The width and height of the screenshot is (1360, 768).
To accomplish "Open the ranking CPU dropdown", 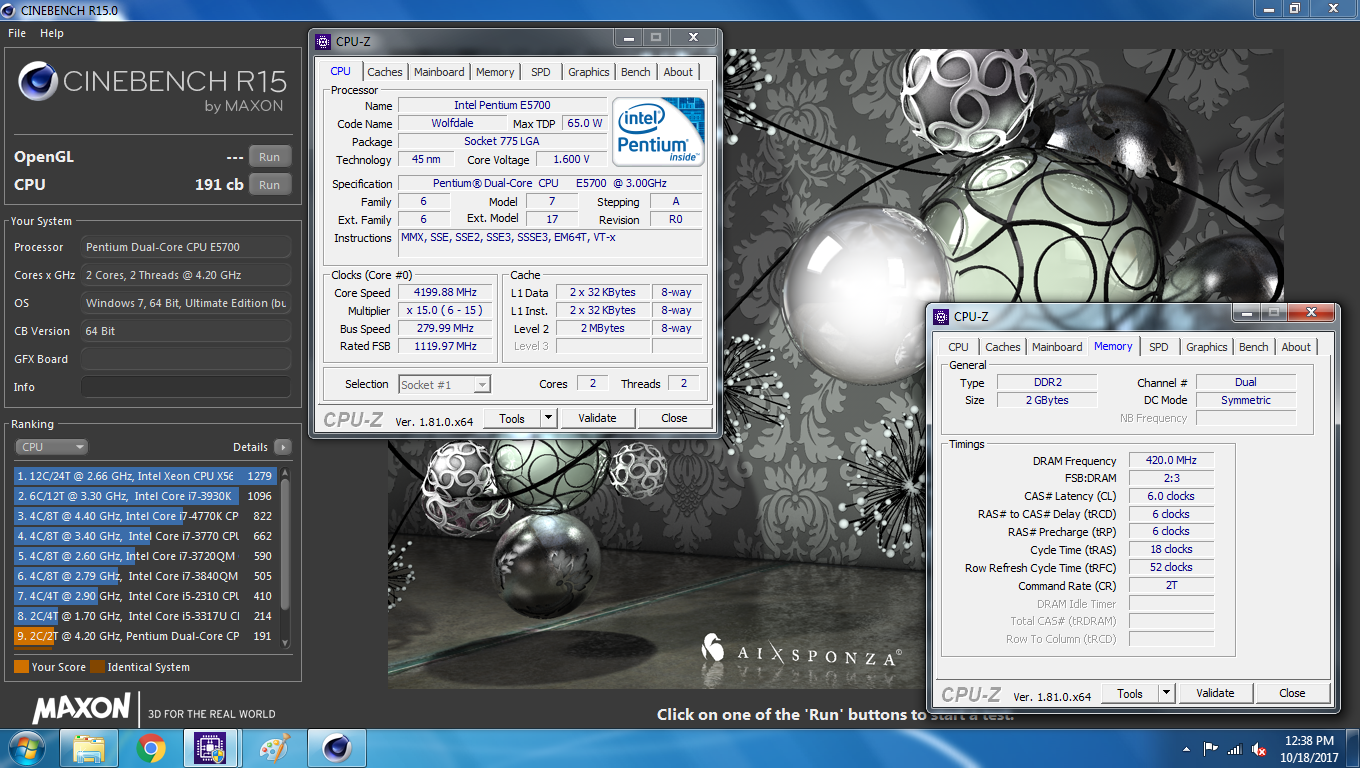I will pyautogui.click(x=51, y=447).
